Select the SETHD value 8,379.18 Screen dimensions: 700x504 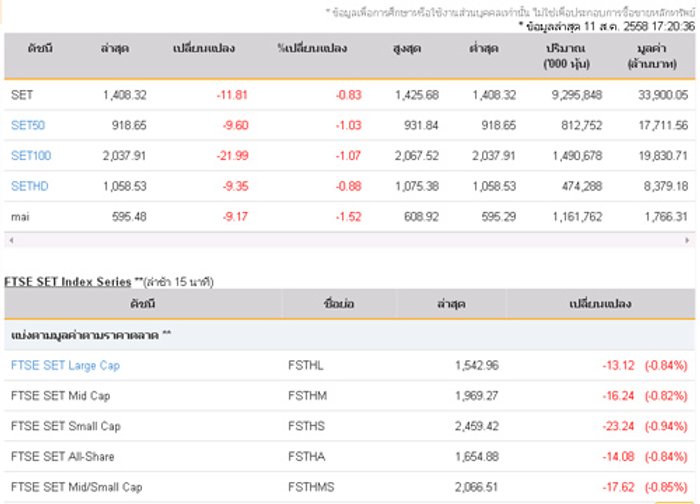click(666, 186)
